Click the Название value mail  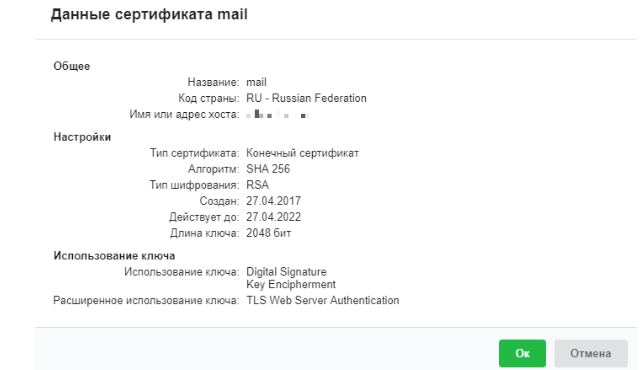tap(256, 82)
